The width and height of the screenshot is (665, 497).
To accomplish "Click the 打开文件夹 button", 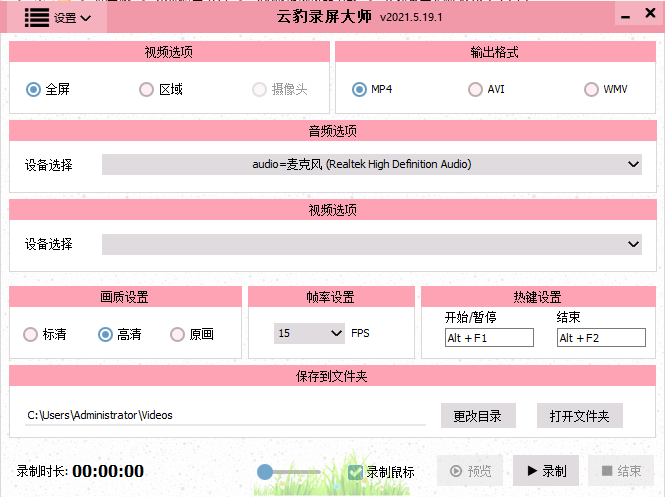I will point(579,416).
